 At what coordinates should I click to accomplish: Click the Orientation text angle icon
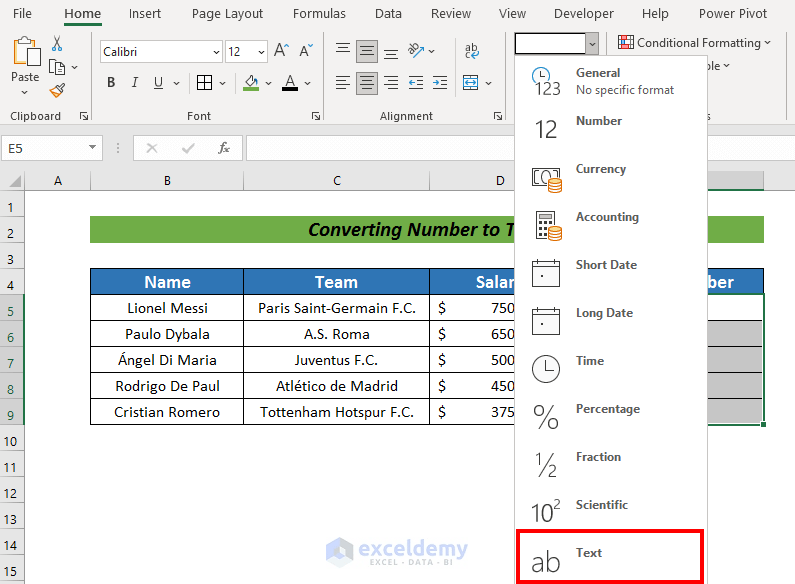tap(416, 50)
